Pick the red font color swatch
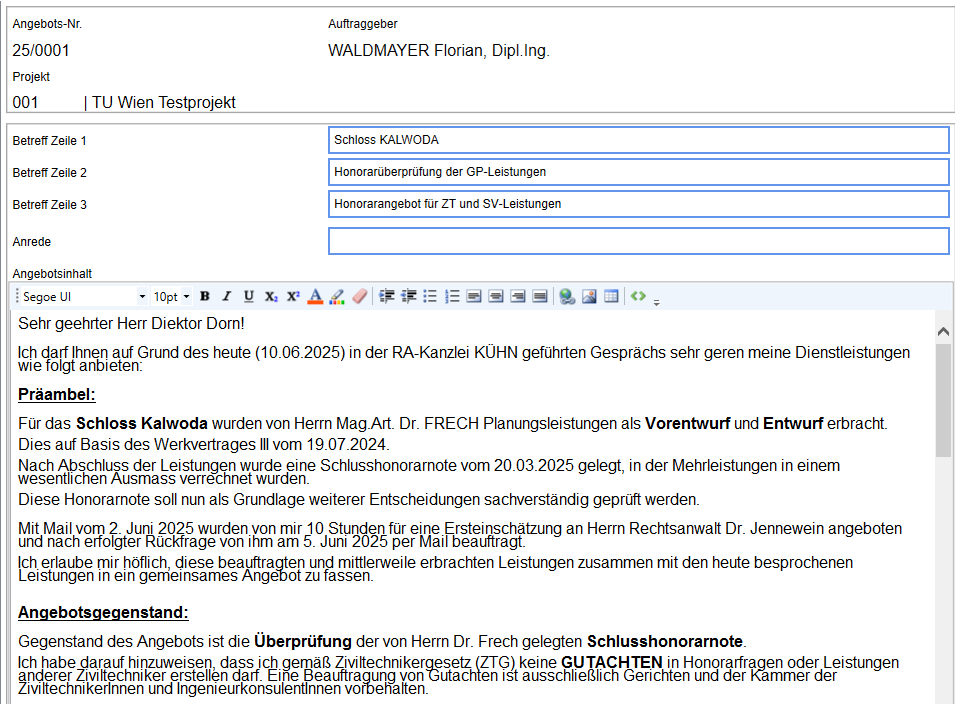This screenshot has height=704, width=955. point(315,297)
